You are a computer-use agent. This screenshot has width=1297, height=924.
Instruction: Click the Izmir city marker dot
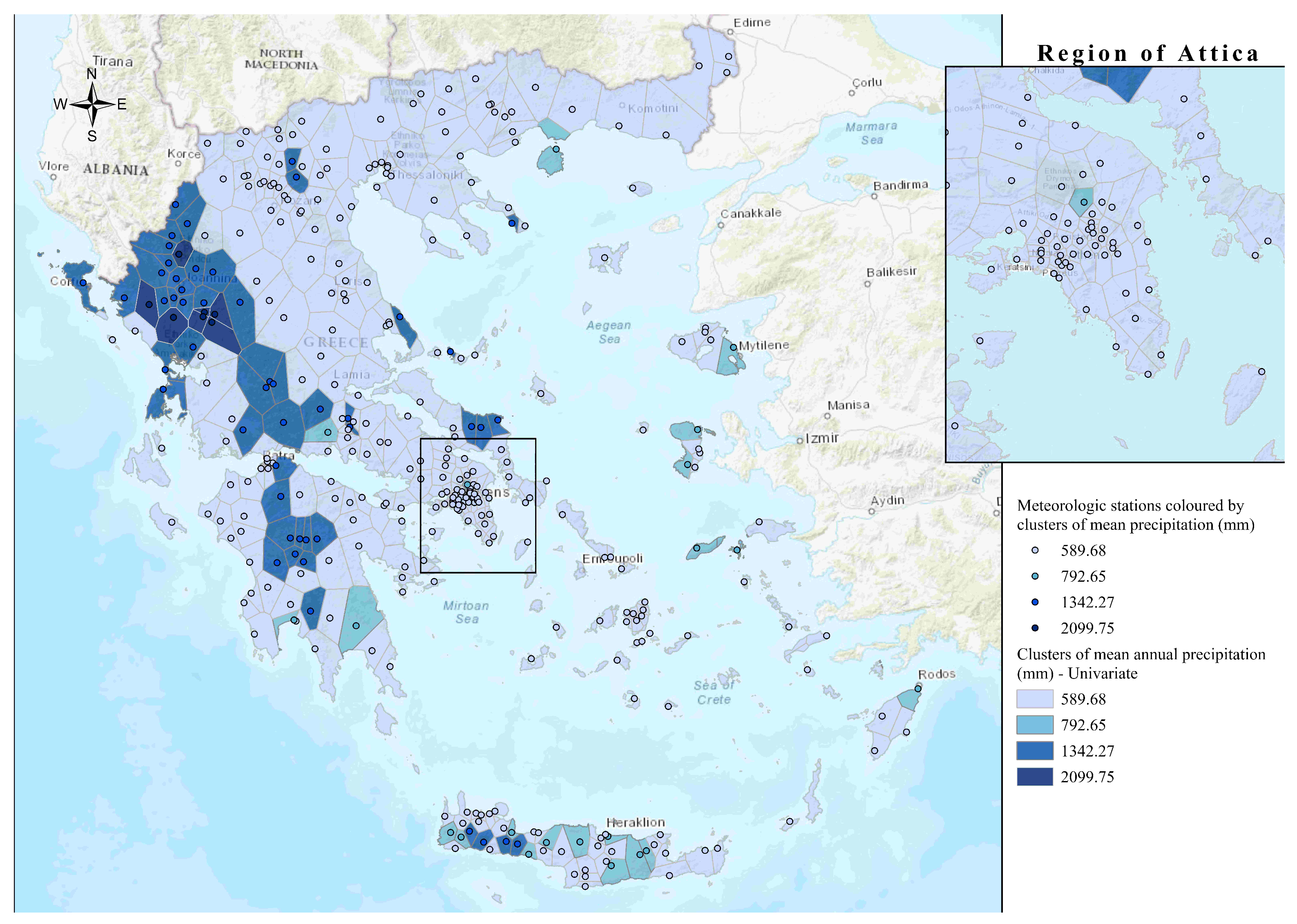800,440
